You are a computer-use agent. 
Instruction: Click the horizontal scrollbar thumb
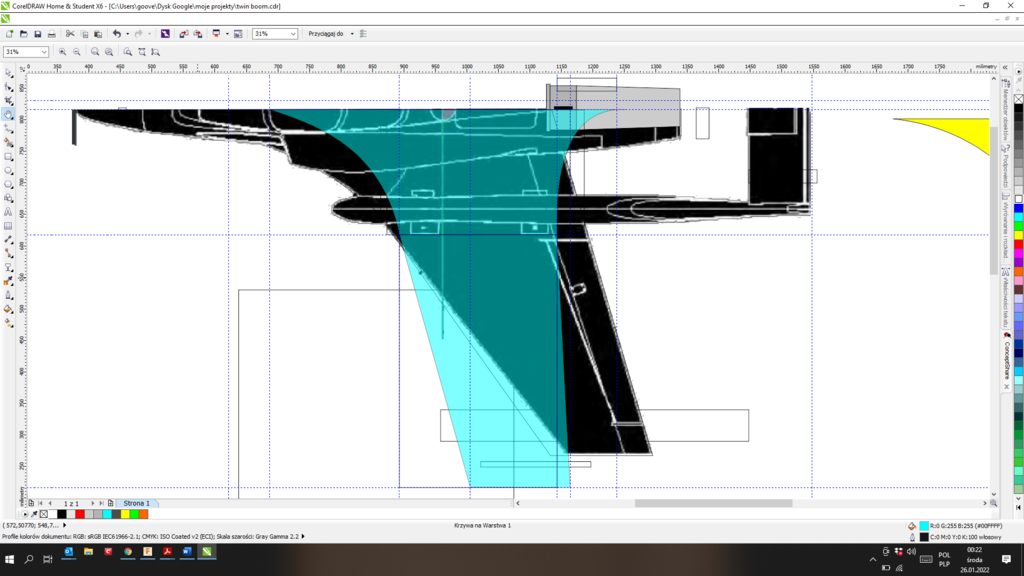pos(713,503)
